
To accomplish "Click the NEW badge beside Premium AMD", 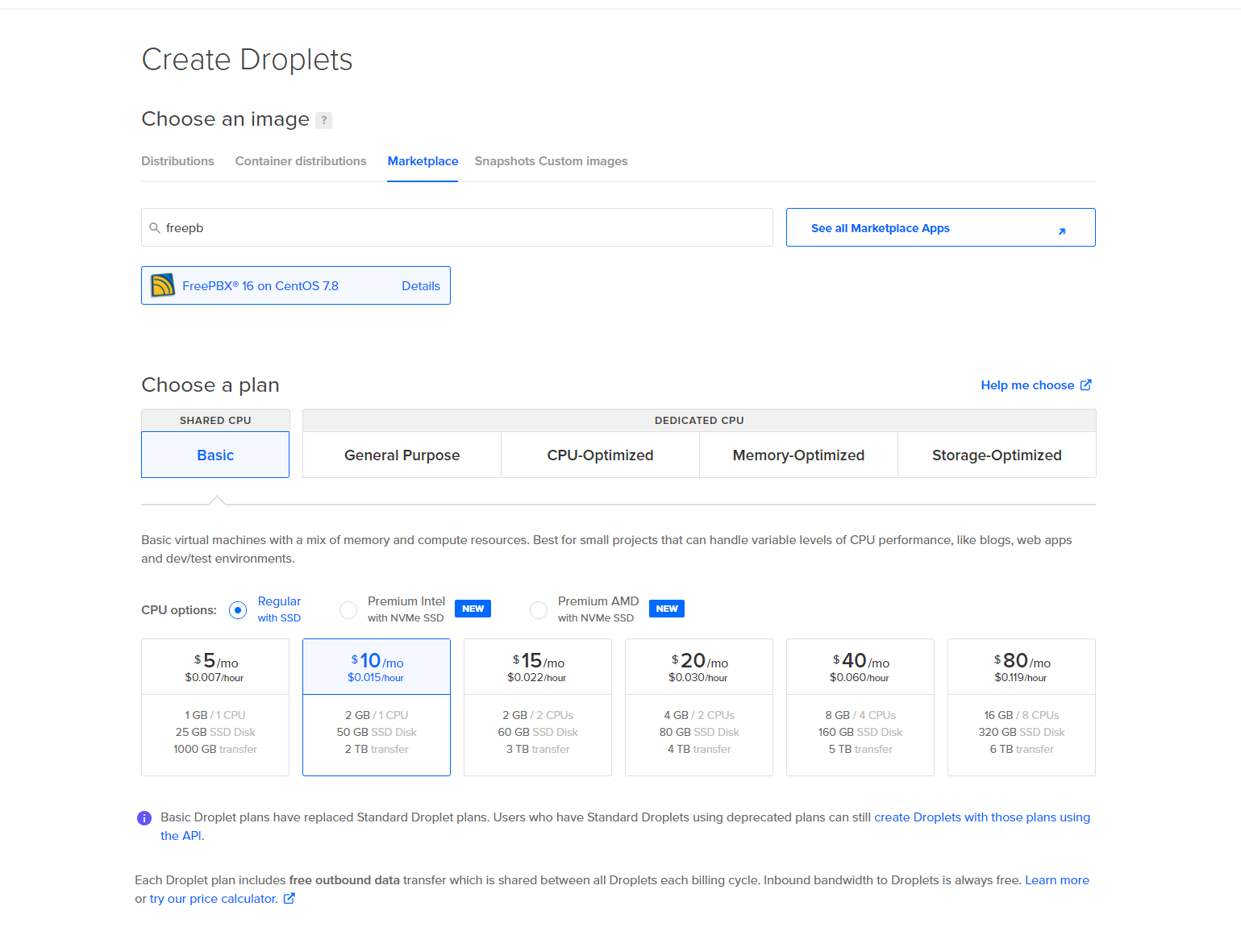I will [666, 609].
